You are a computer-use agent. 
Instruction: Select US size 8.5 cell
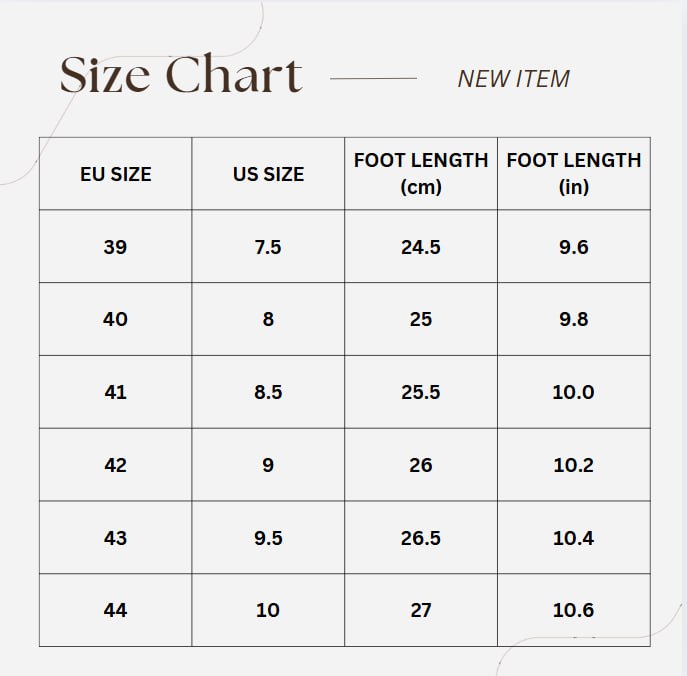(x=268, y=392)
